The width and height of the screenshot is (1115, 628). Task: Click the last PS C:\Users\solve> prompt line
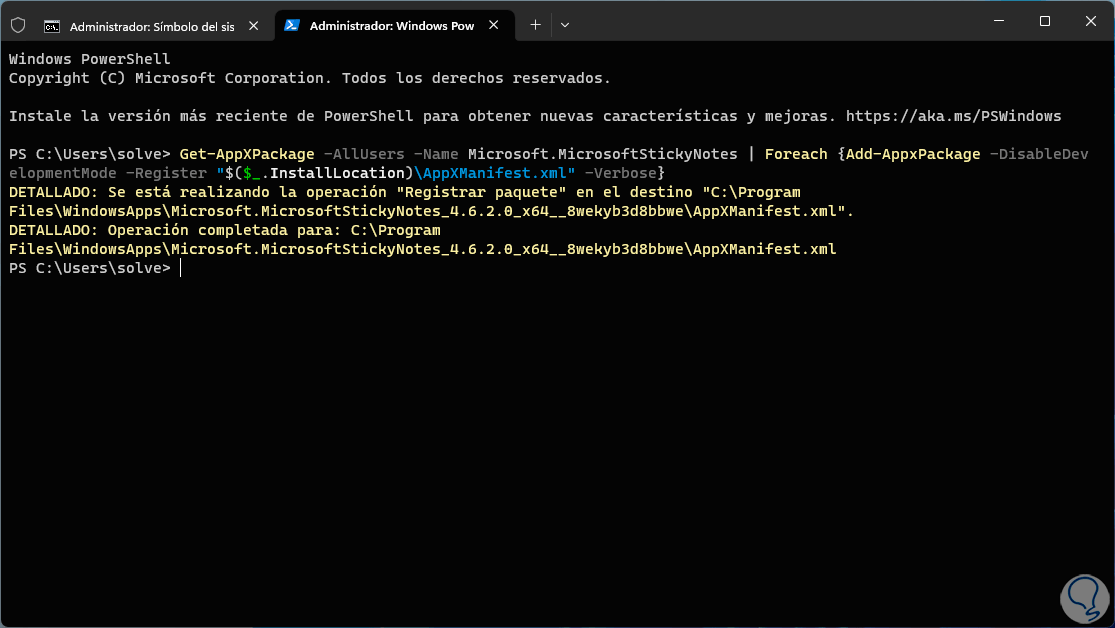coord(90,268)
